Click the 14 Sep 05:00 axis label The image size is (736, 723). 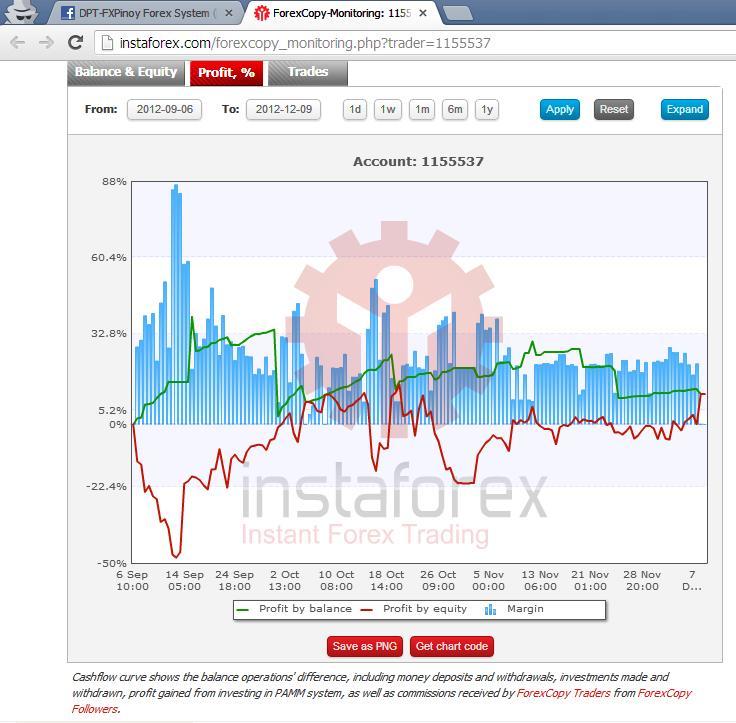184,581
